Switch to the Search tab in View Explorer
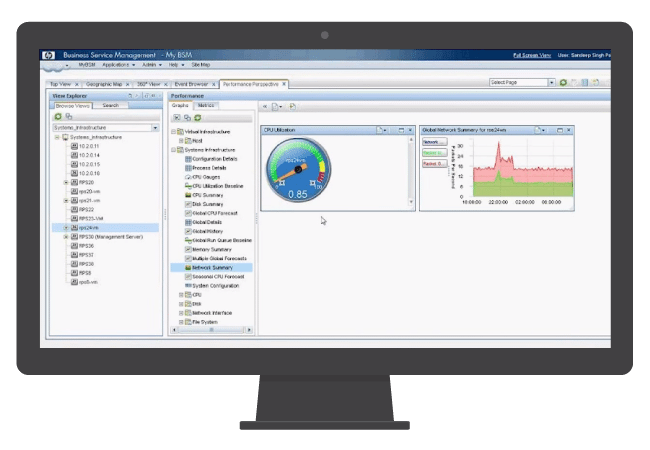This screenshot has width=650, height=450. click(x=111, y=106)
